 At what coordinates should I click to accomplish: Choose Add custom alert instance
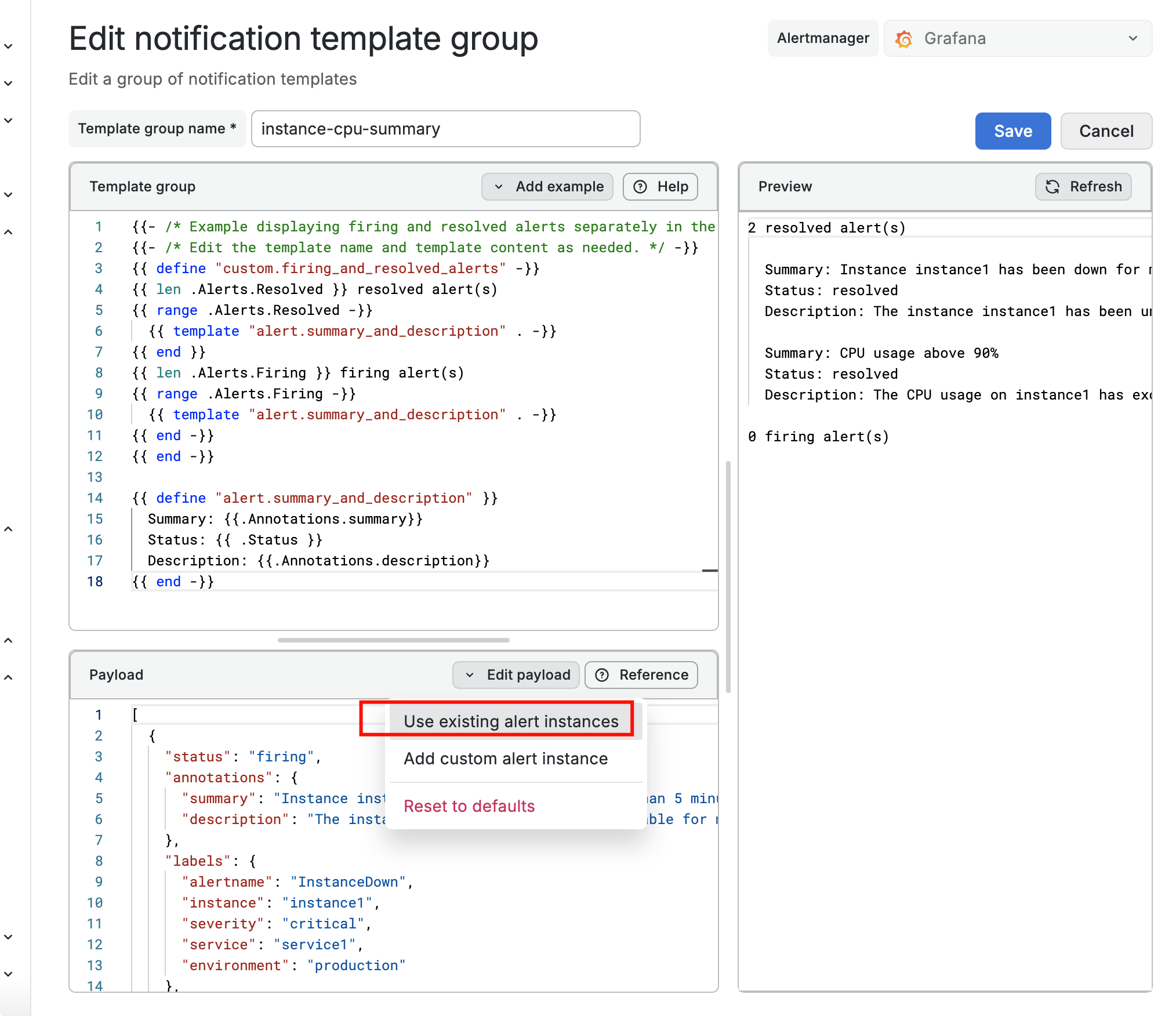pyautogui.click(x=506, y=759)
